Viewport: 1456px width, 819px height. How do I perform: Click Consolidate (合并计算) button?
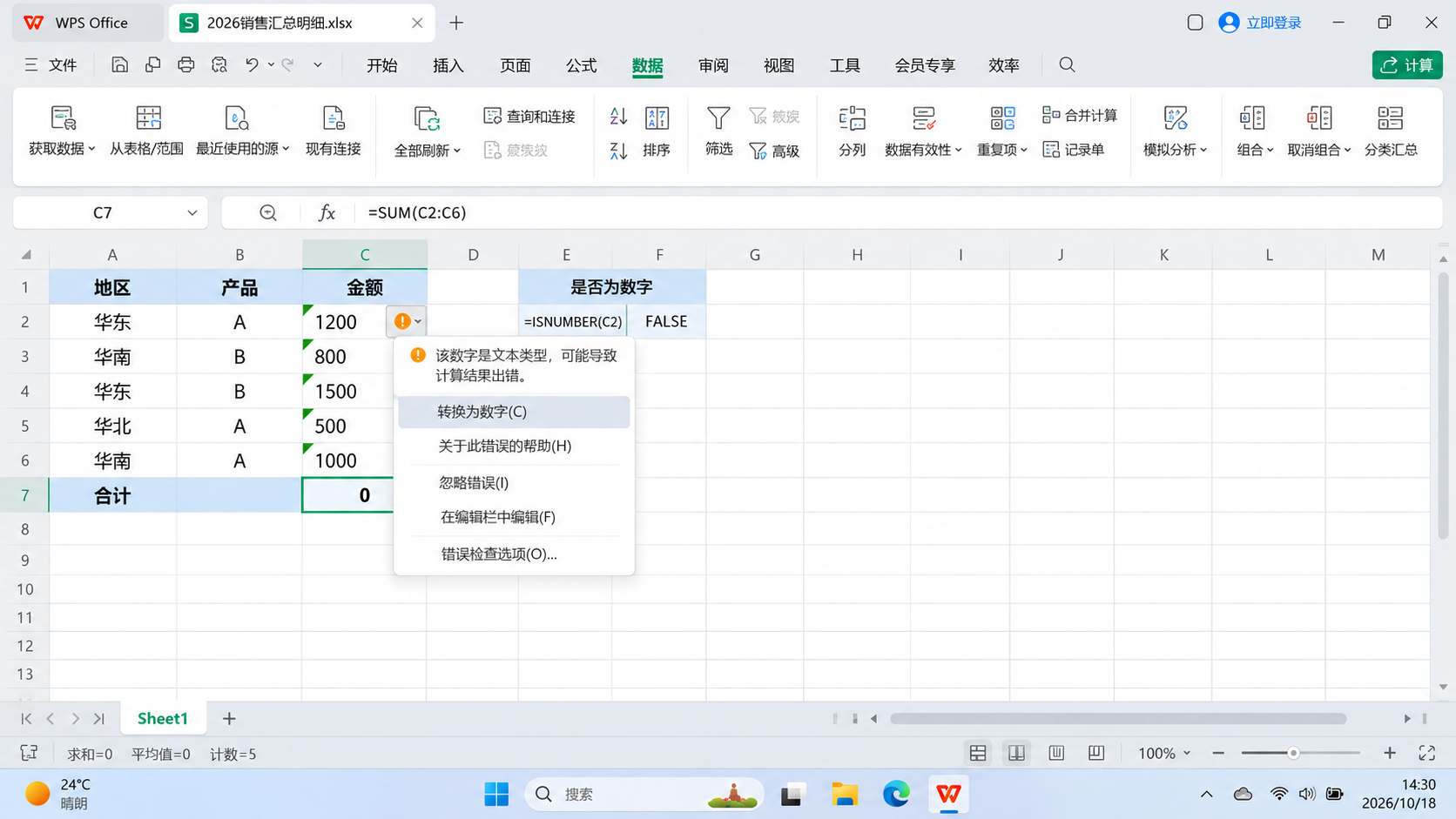(1080, 115)
